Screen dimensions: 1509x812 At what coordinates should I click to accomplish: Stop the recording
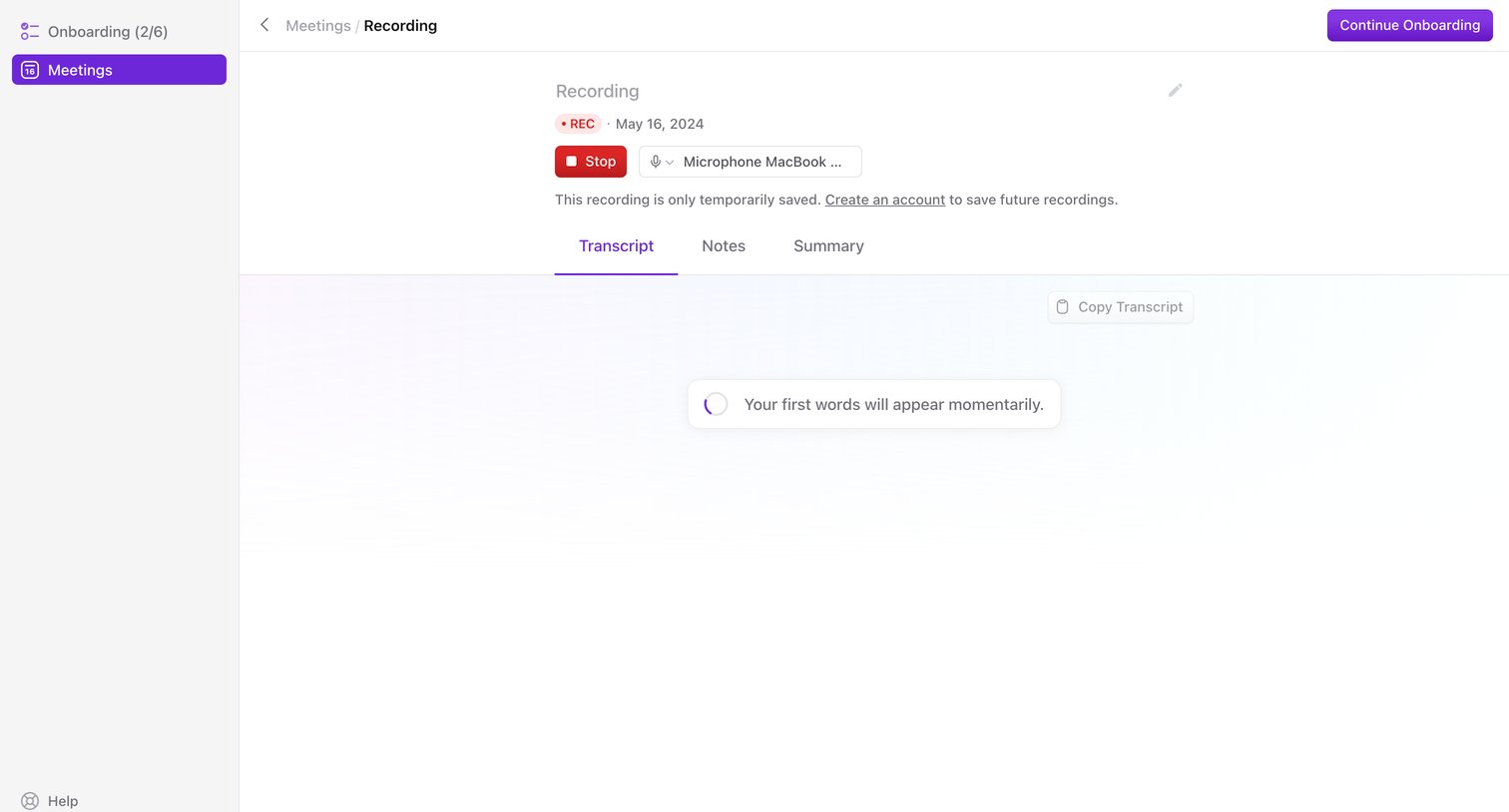click(591, 162)
